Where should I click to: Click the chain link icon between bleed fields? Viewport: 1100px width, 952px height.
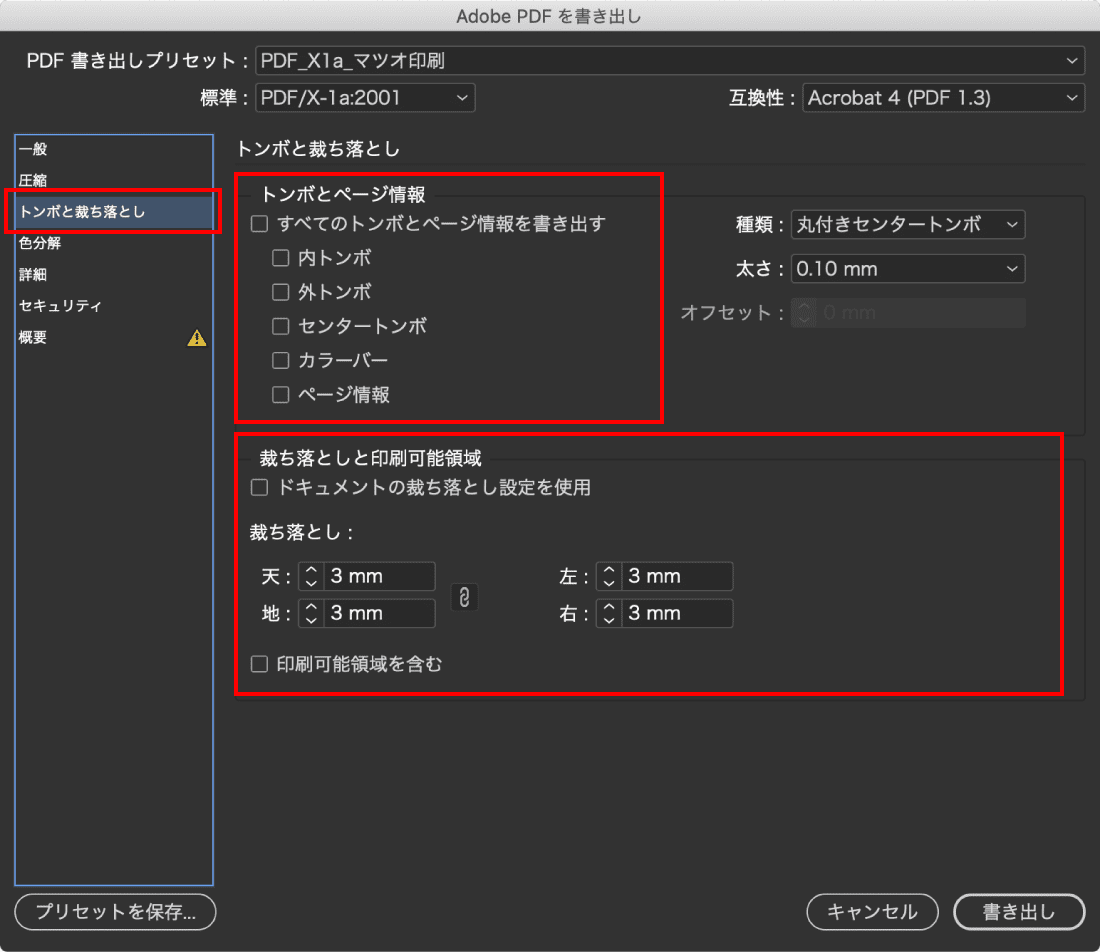tap(464, 597)
